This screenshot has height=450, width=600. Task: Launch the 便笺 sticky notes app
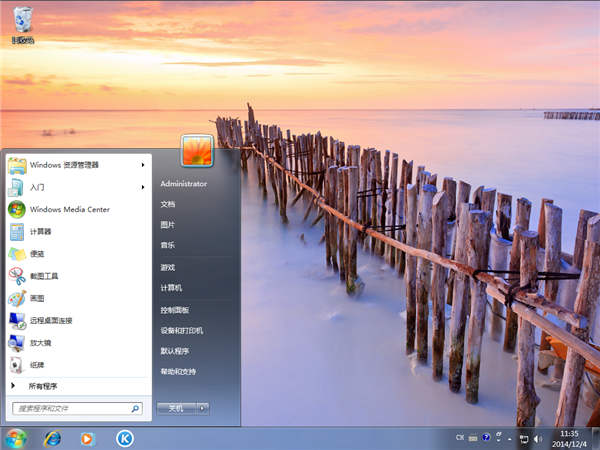pos(77,254)
